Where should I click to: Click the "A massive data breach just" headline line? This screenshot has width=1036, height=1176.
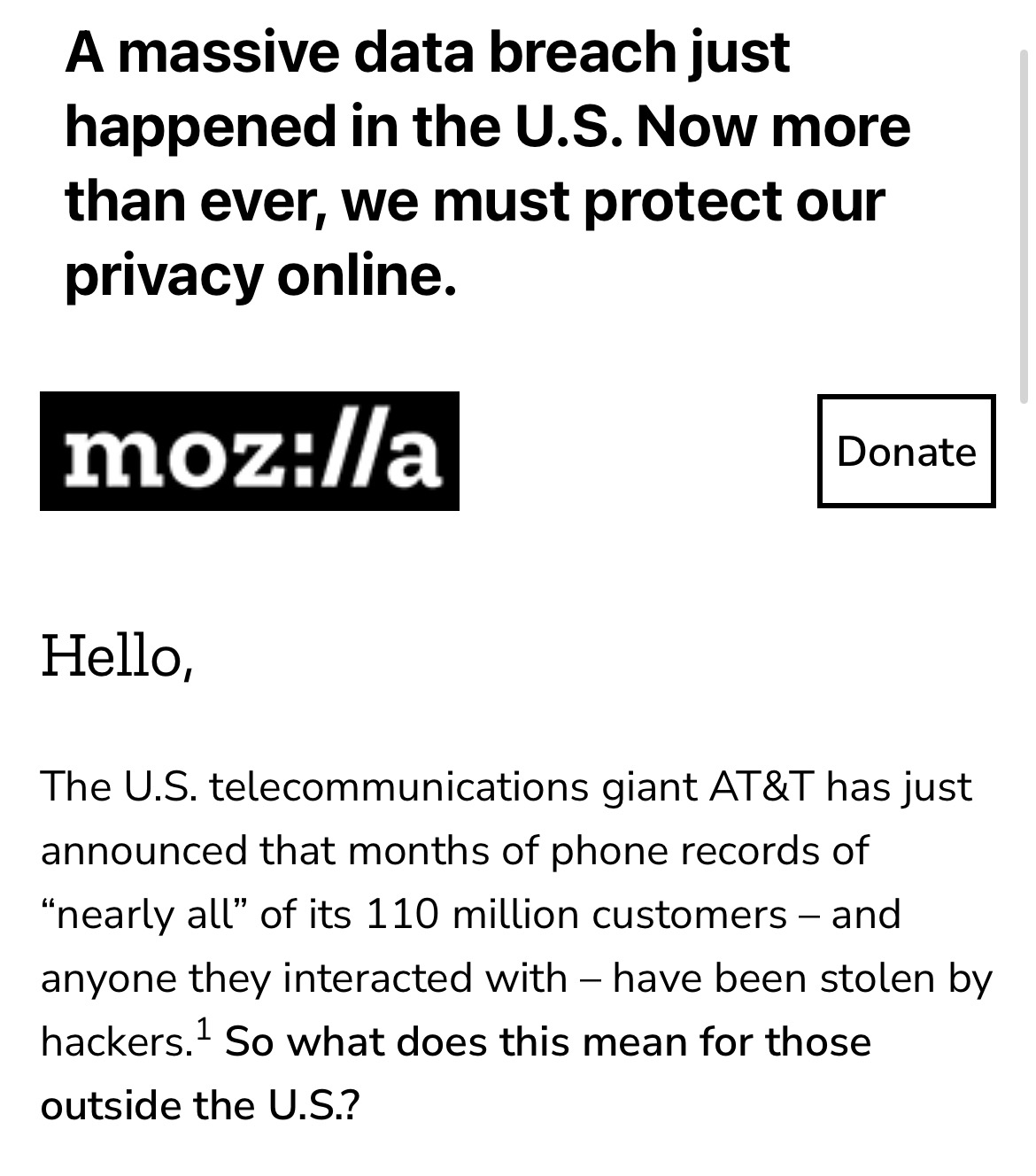[x=427, y=51]
